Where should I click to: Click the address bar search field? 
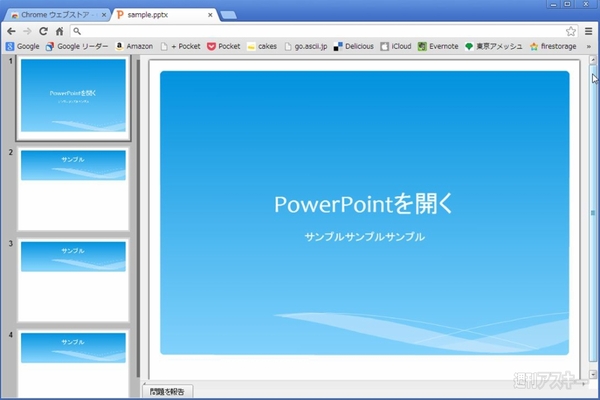(x=323, y=31)
